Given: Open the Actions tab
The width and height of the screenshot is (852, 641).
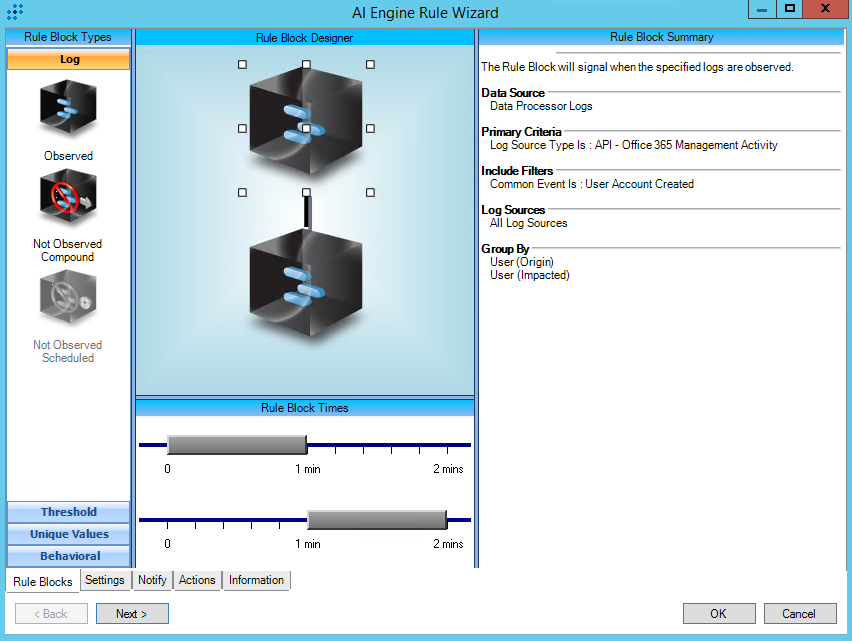Looking at the screenshot, I should pos(197,580).
